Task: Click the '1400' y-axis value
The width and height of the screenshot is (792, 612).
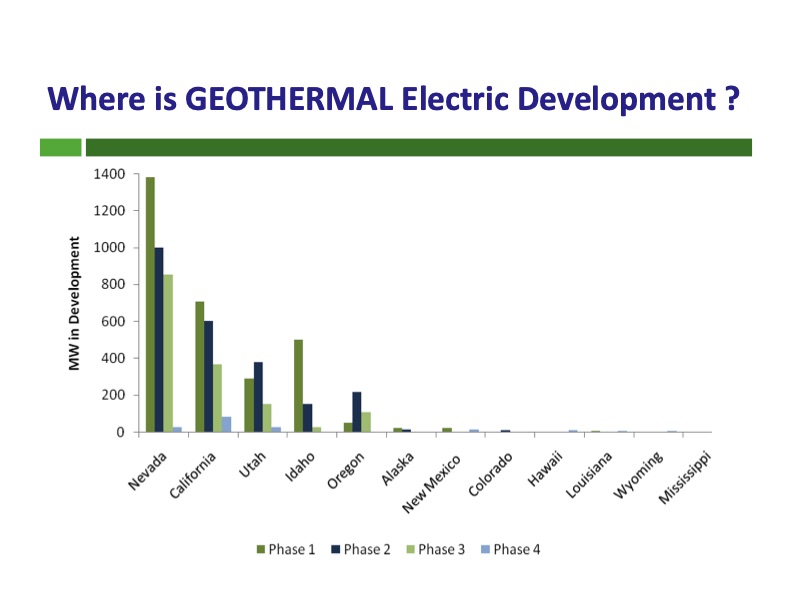Action: tap(109, 174)
